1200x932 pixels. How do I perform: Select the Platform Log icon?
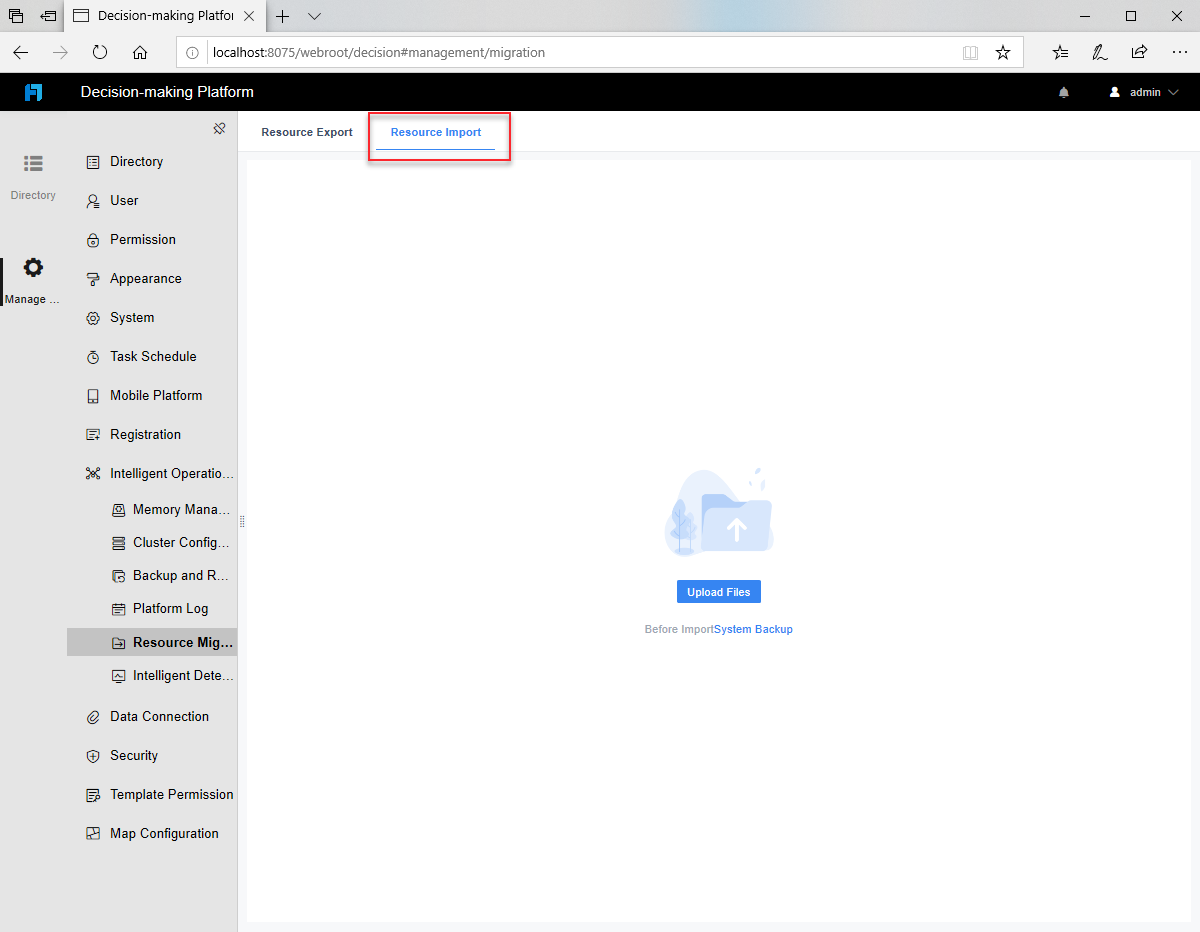pyautogui.click(x=117, y=608)
